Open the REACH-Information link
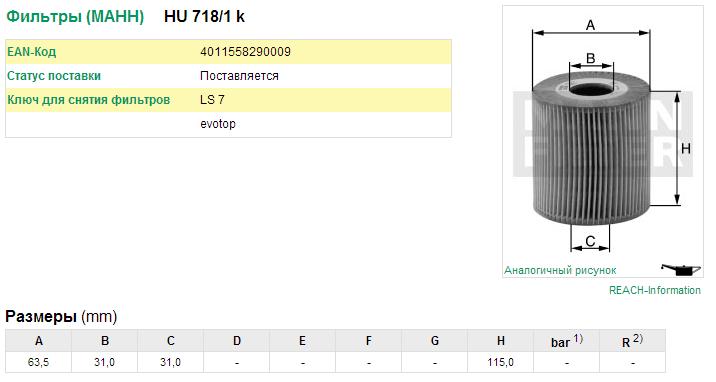This screenshot has width=716, height=382. point(655,290)
